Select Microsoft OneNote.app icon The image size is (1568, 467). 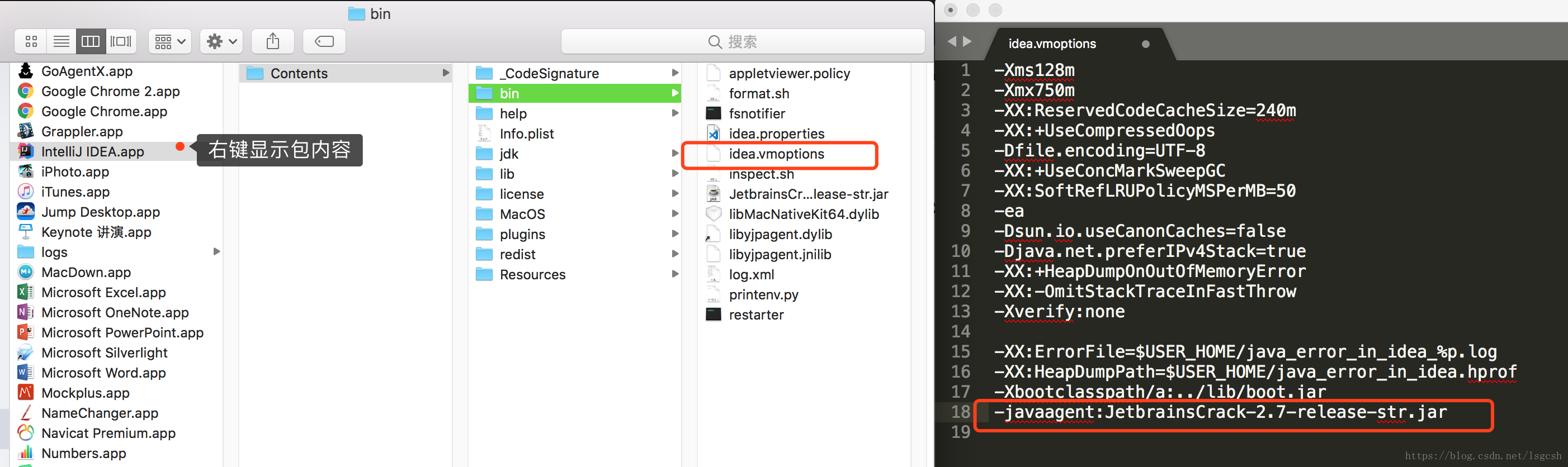point(26,312)
